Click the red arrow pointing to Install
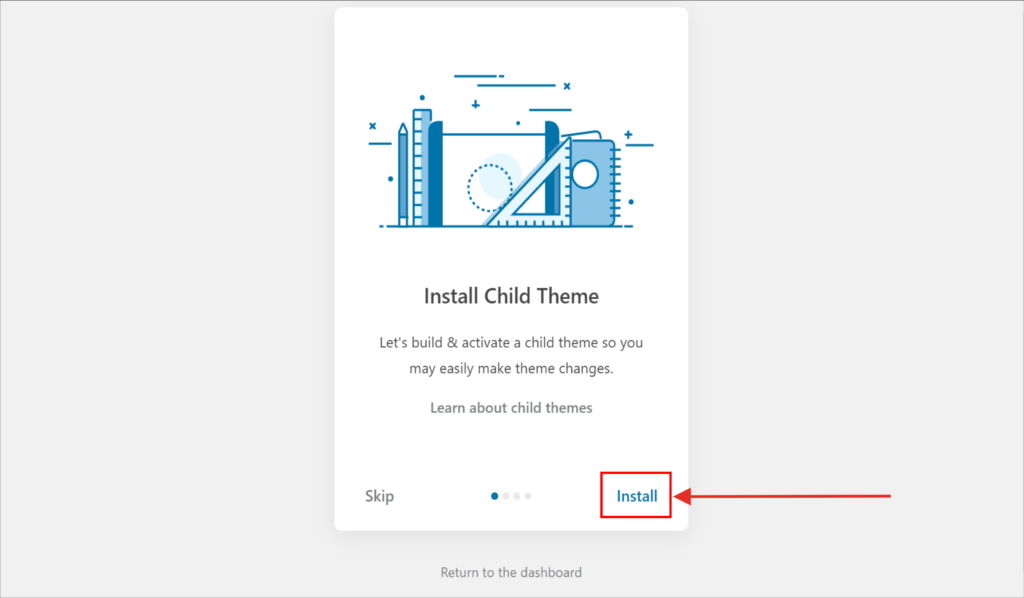This screenshot has height=598, width=1024. (x=785, y=496)
